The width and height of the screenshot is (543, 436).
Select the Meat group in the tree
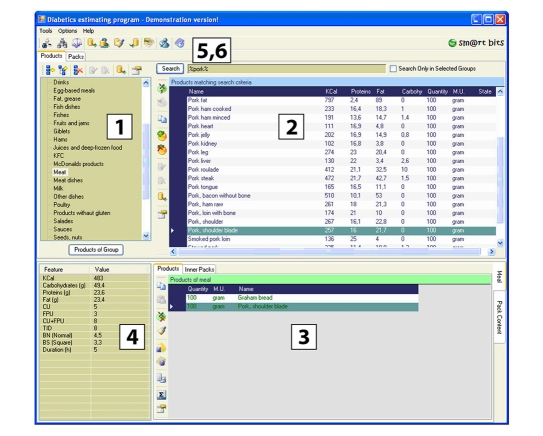point(60,172)
